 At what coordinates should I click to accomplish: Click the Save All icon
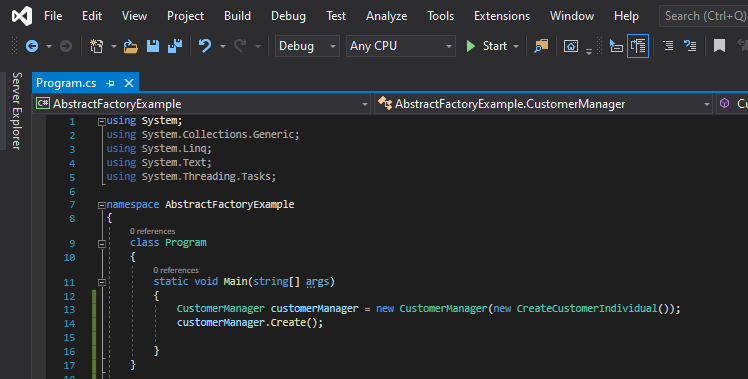coord(175,46)
